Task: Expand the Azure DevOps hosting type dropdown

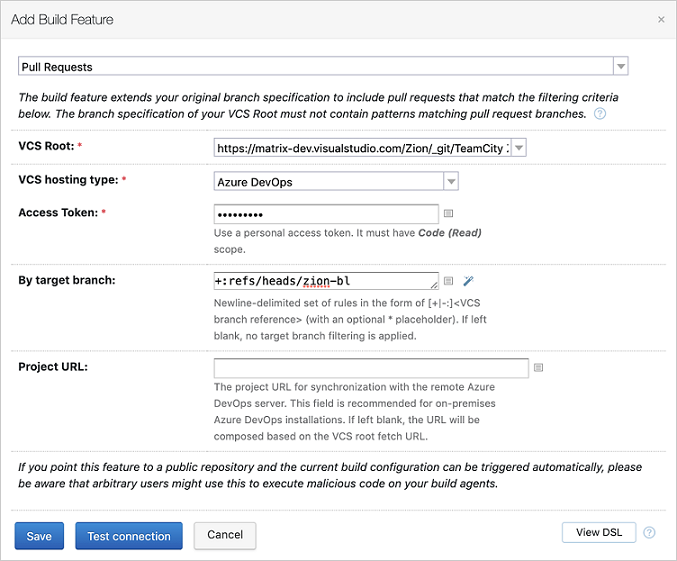Action: 451,181
